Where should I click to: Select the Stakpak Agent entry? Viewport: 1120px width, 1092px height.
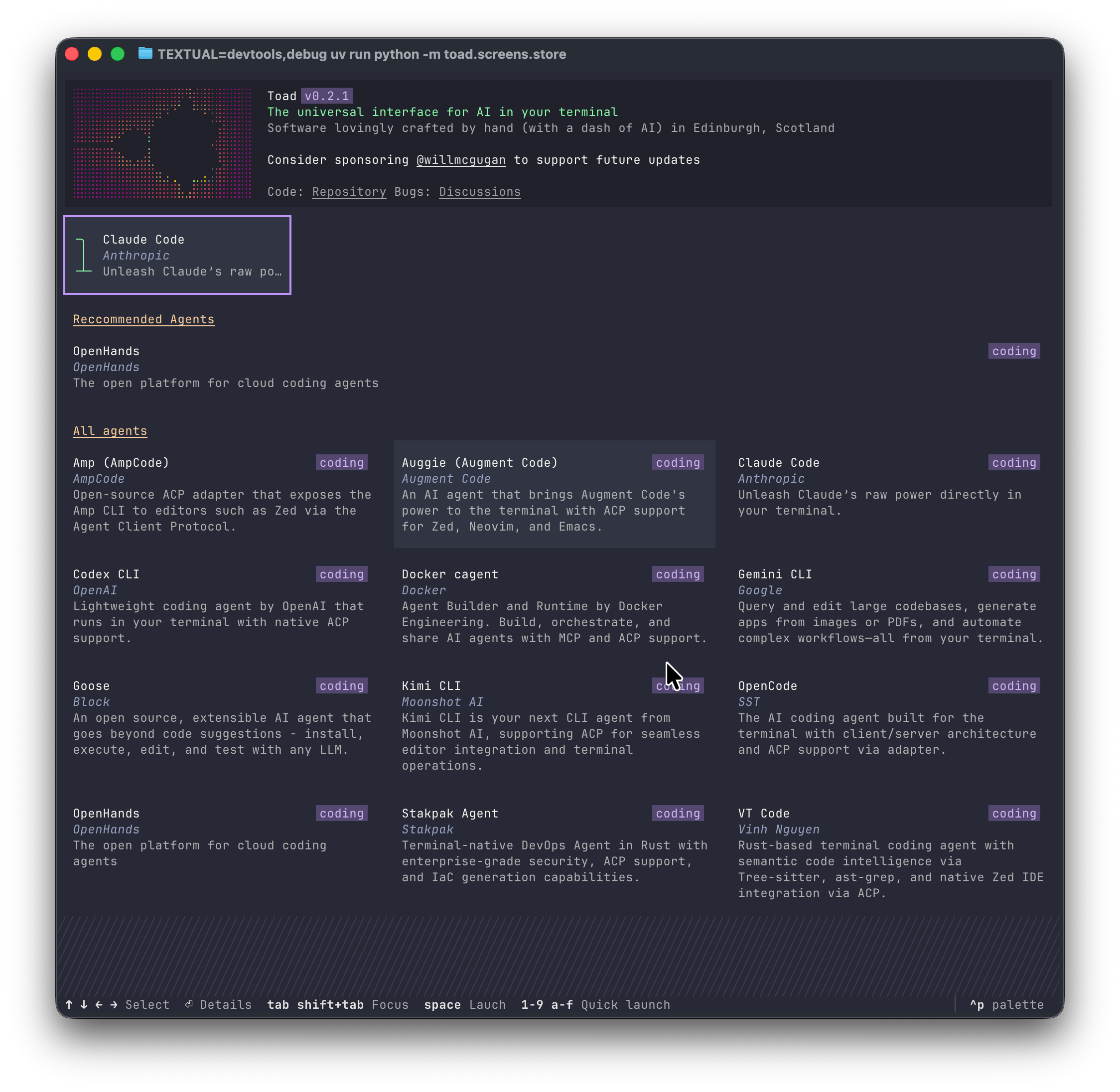(x=554, y=845)
